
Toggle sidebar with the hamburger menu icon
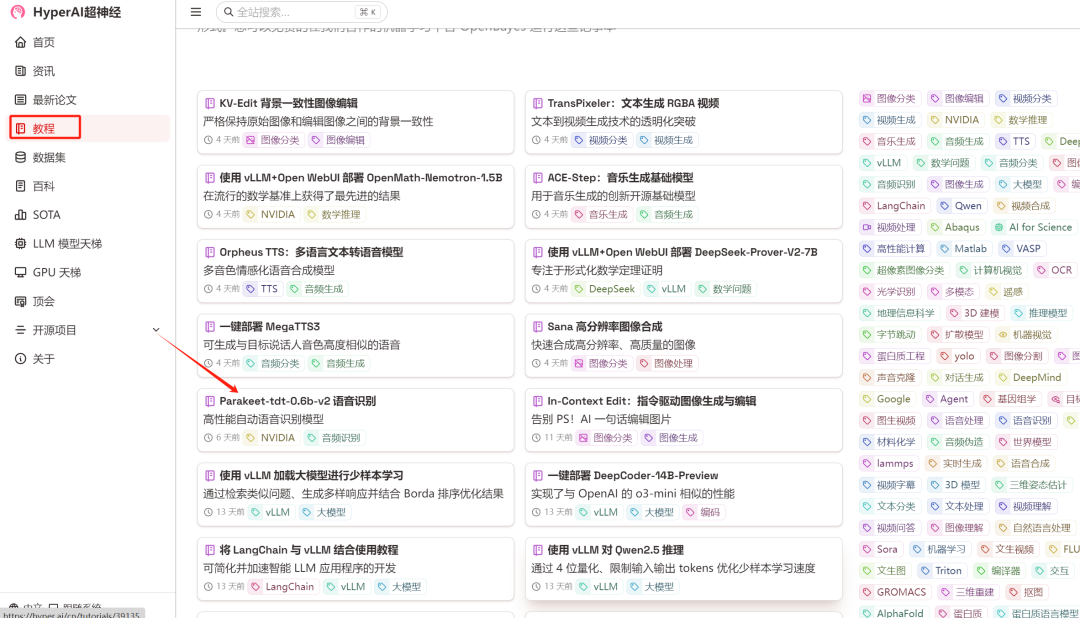[196, 12]
